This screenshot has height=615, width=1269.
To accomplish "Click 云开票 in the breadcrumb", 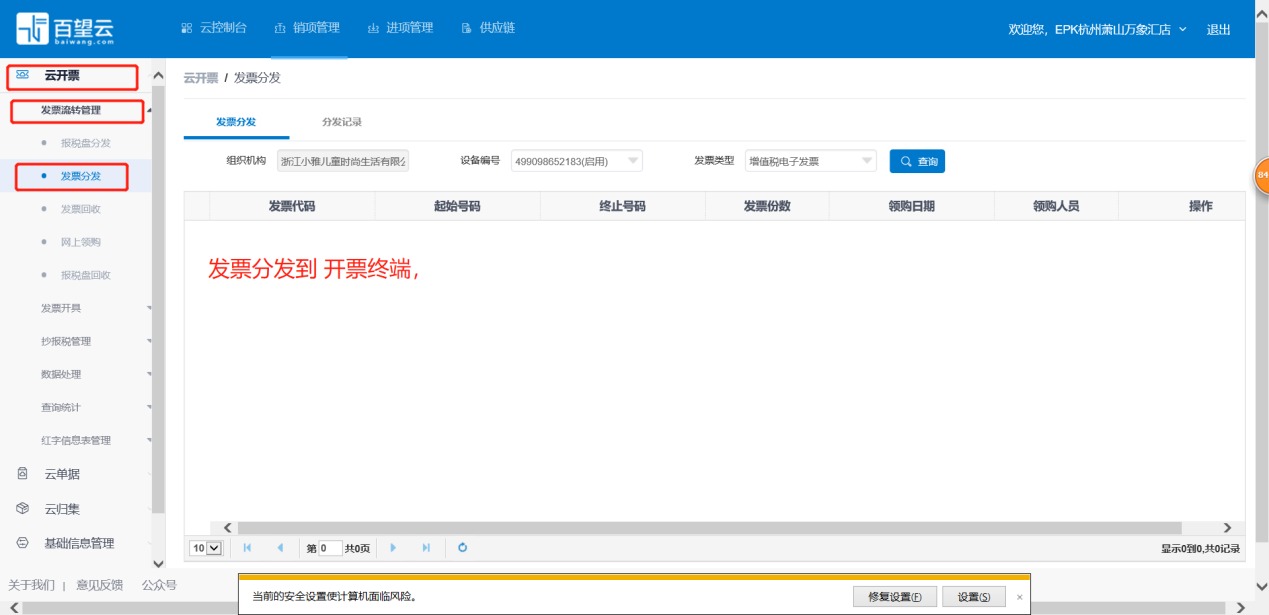I will pyautogui.click(x=201, y=78).
